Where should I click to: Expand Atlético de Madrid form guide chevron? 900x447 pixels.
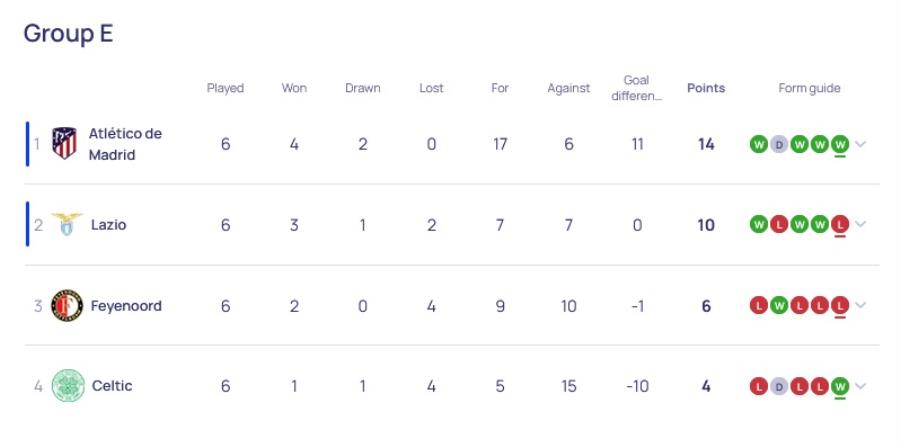(x=860, y=144)
